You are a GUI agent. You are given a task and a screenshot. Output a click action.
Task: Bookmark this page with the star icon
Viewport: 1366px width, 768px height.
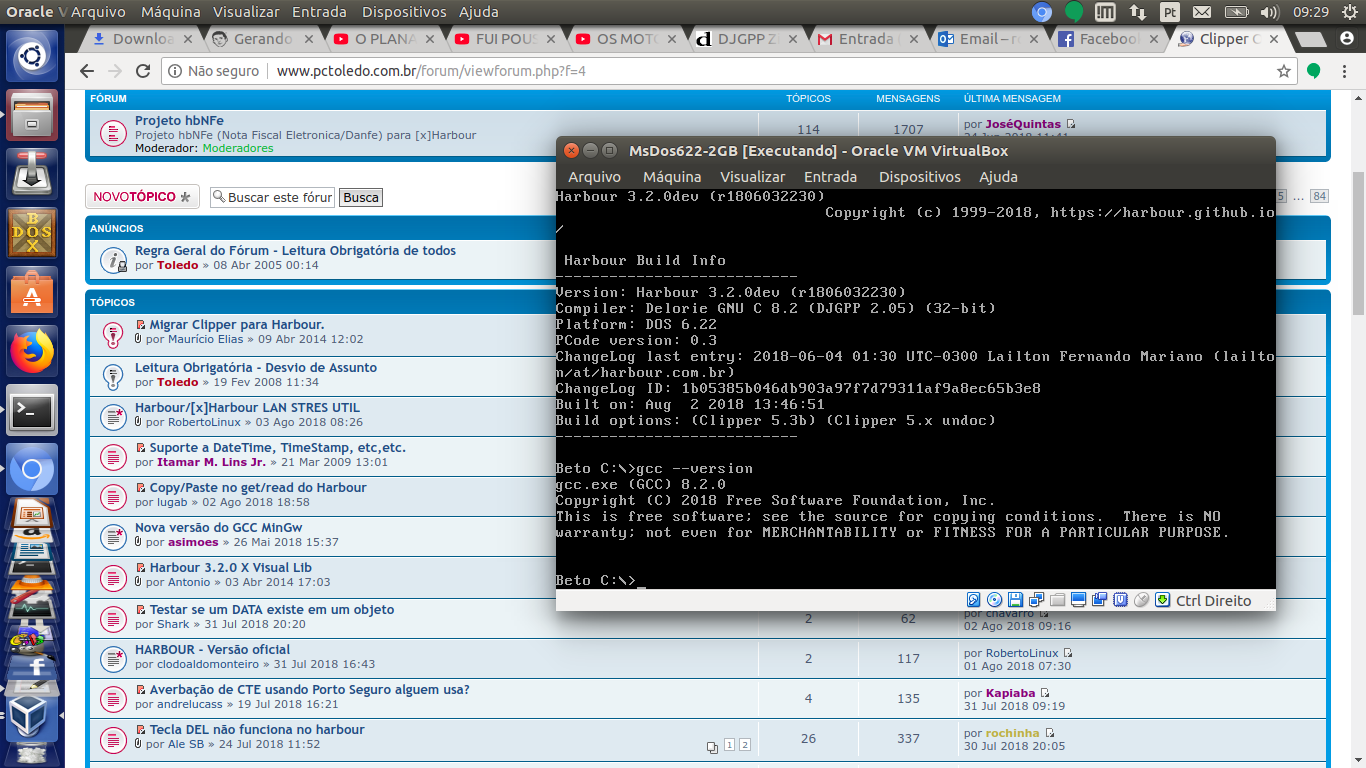[1284, 72]
